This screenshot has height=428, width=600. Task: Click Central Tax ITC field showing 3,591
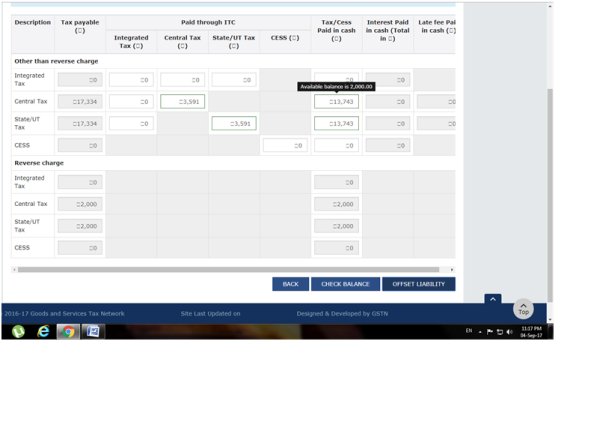coord(182,102)
